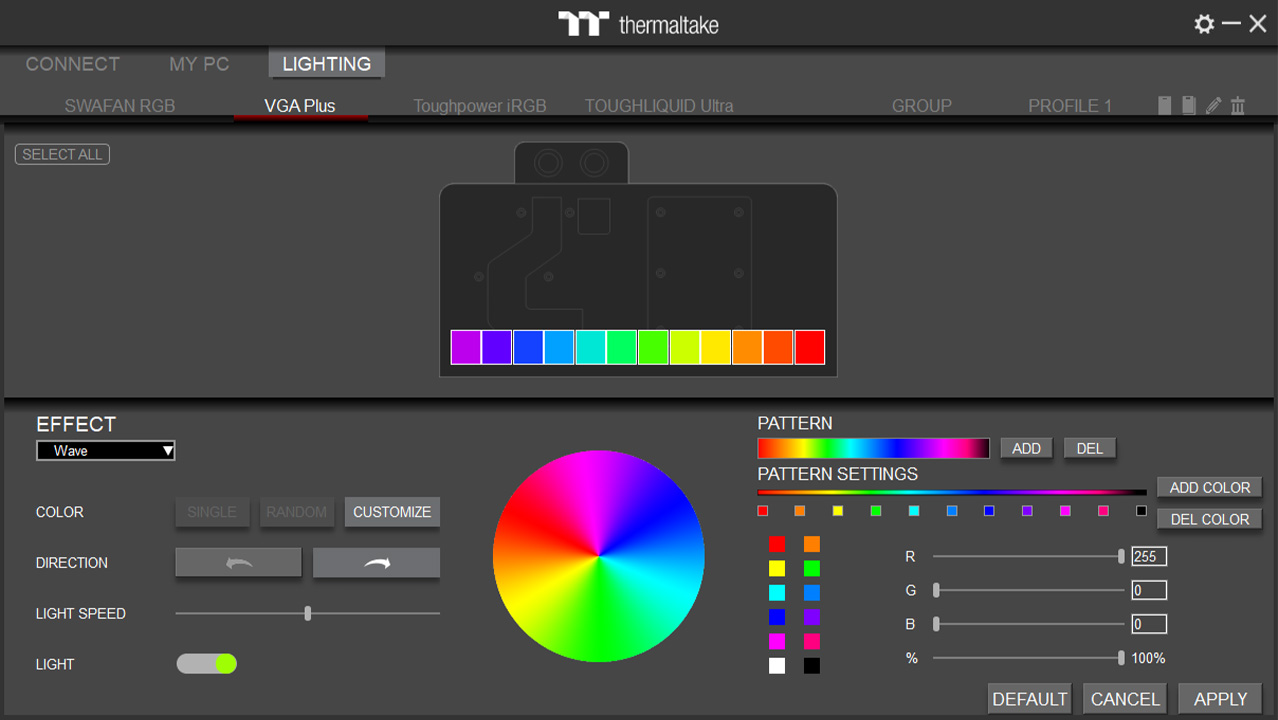1278x720 pixels.
Task: Select the green pattern stop marker
Action: point(876,511)
